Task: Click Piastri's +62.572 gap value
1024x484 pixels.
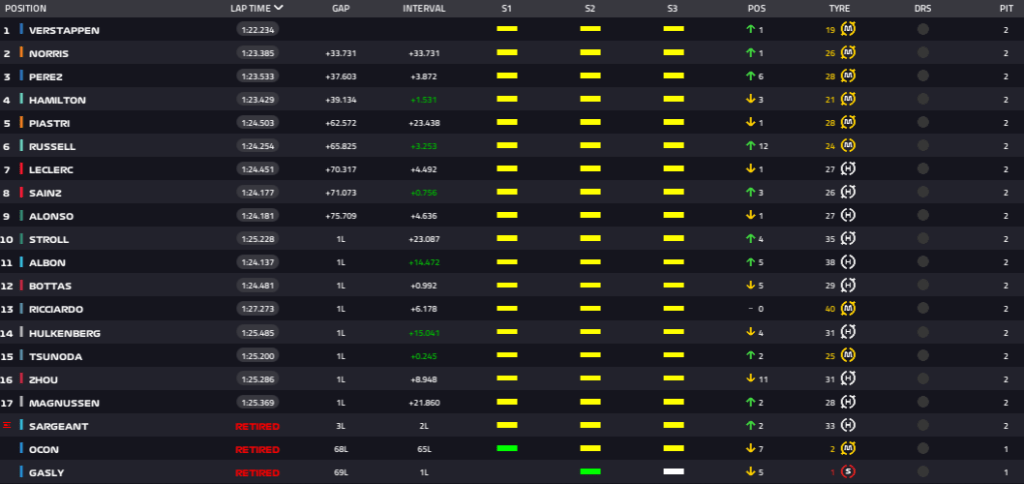Action: (x=340, y=123)
